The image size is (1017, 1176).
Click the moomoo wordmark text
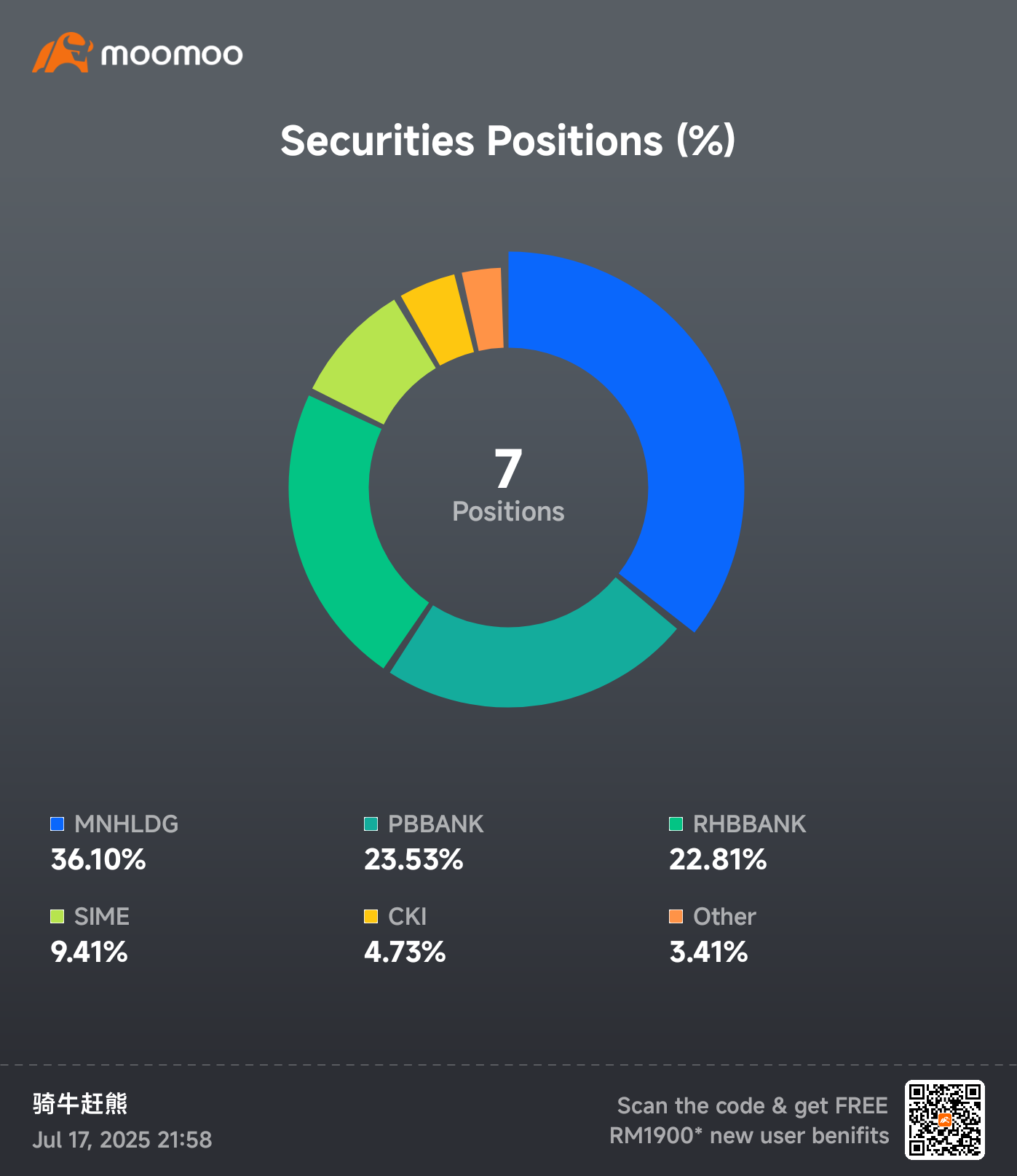pyautogui.click(x=172, y=55)
